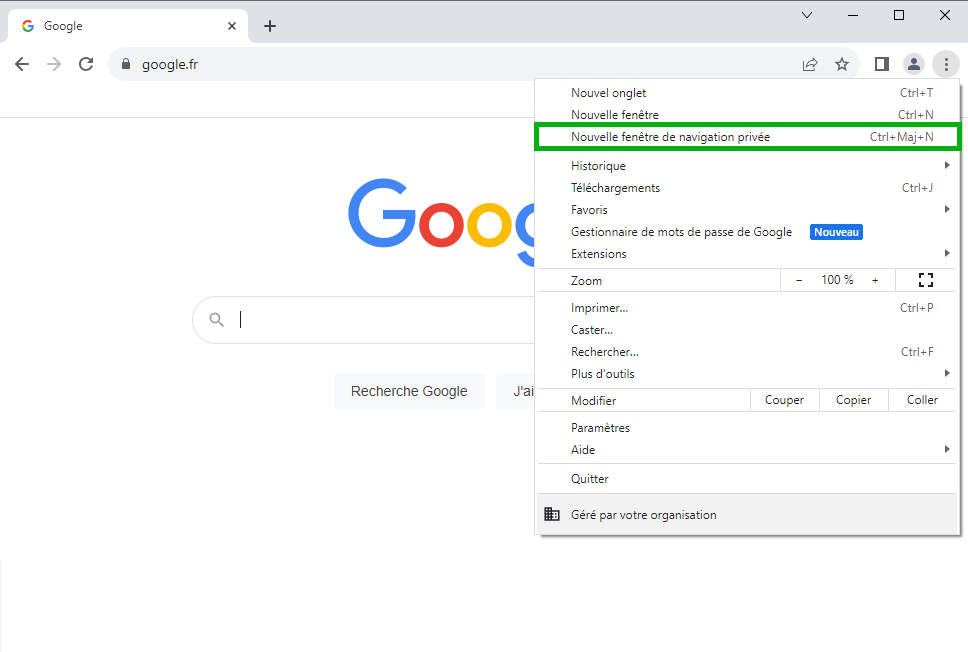
Task: Click the Couper button
Action: (785, 400)
